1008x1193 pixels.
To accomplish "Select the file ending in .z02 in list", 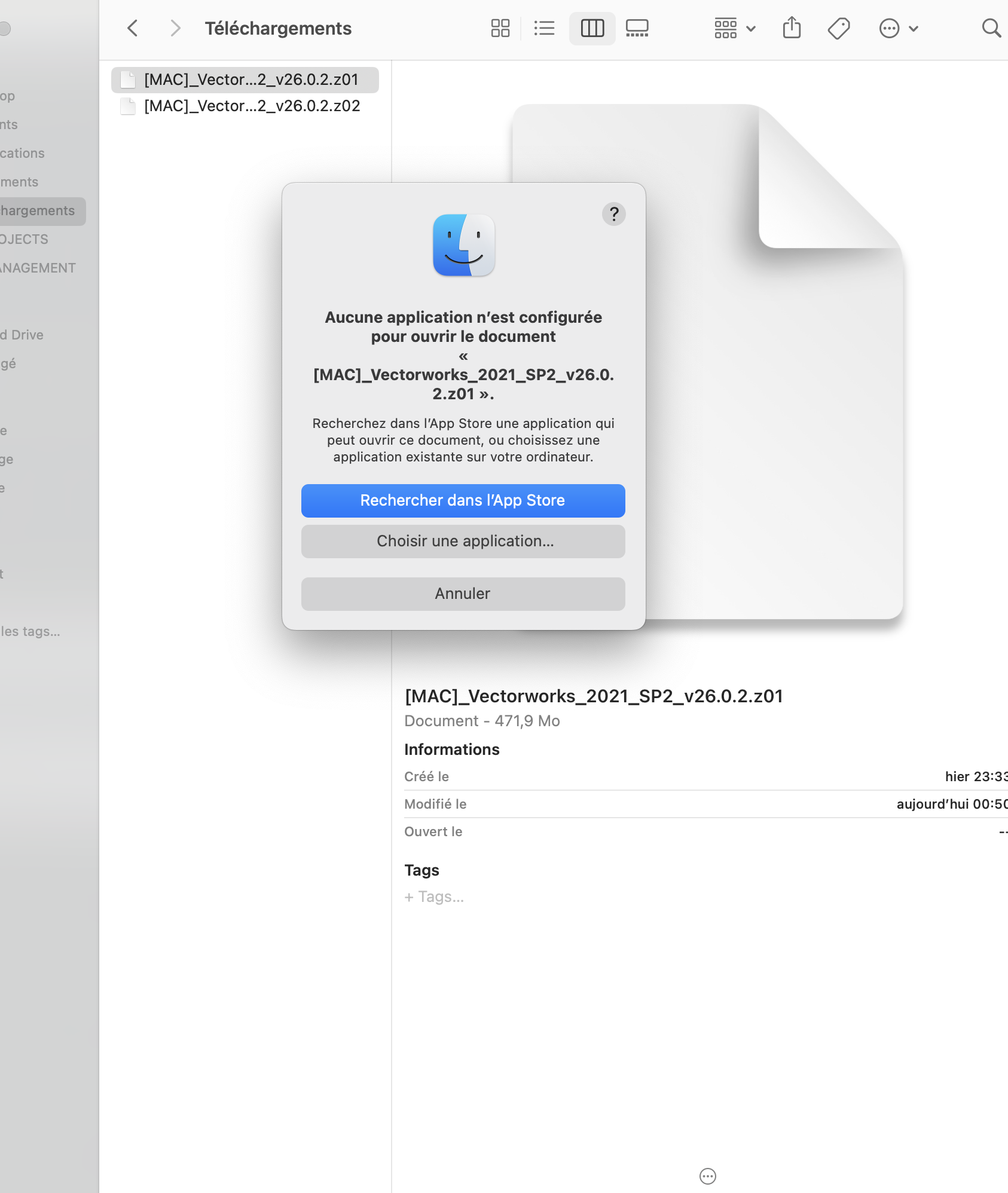I will (245, 106).
